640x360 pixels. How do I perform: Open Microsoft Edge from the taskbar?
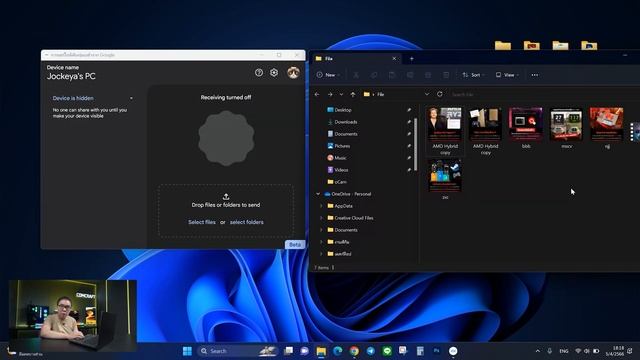tap(338, 351)
